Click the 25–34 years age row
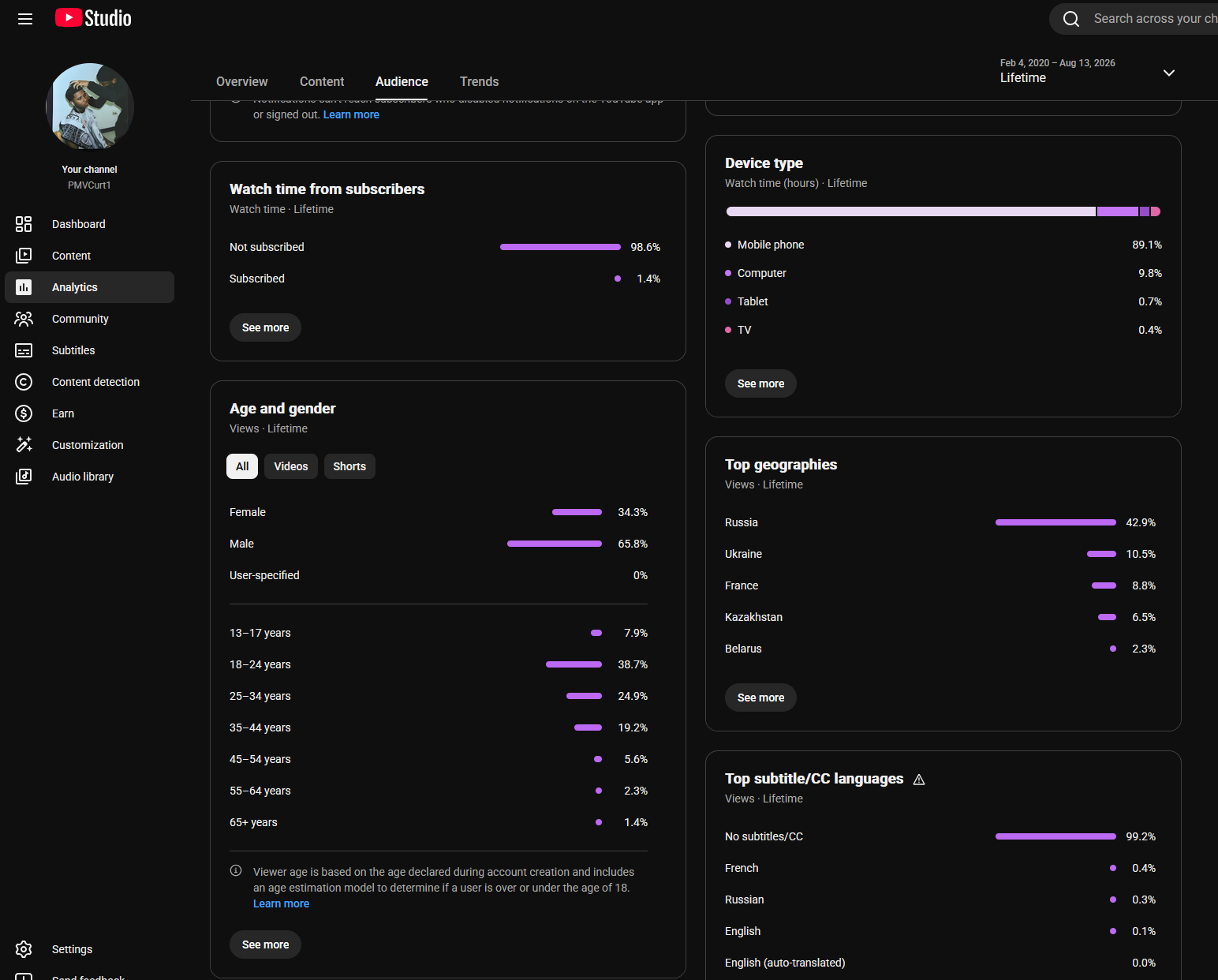The width and height of the screenshot is (1218, 980). (x=439, y=696)
